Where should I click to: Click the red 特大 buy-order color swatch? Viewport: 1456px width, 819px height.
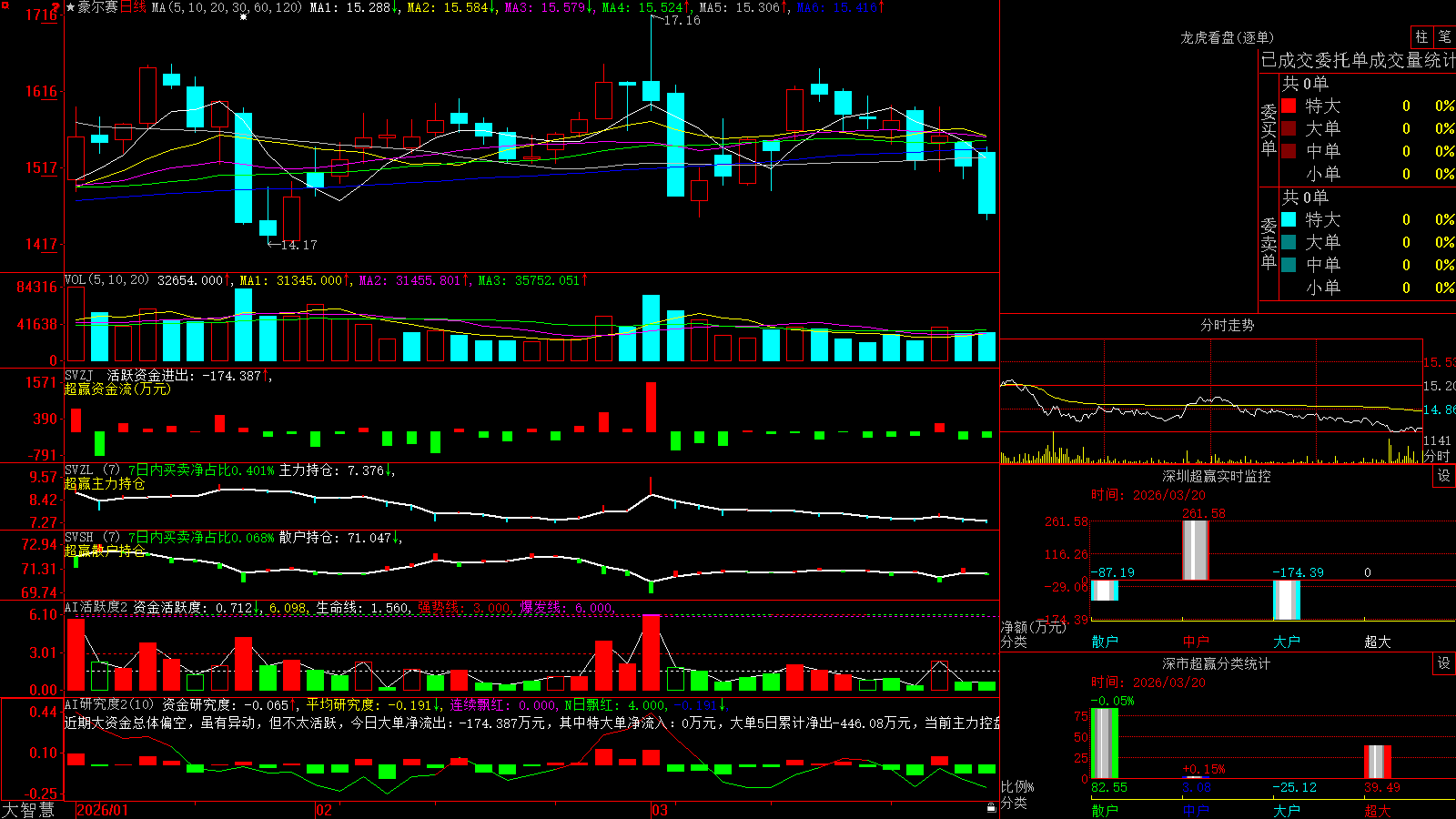click(1289, 106)
